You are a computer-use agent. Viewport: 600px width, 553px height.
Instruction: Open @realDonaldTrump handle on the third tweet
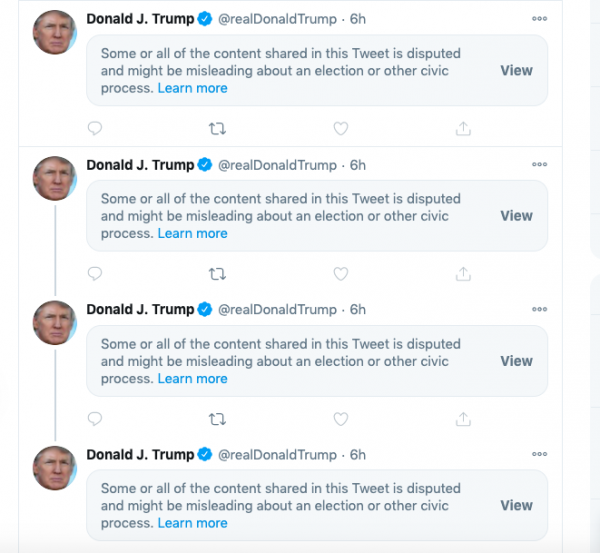(277, 310)
